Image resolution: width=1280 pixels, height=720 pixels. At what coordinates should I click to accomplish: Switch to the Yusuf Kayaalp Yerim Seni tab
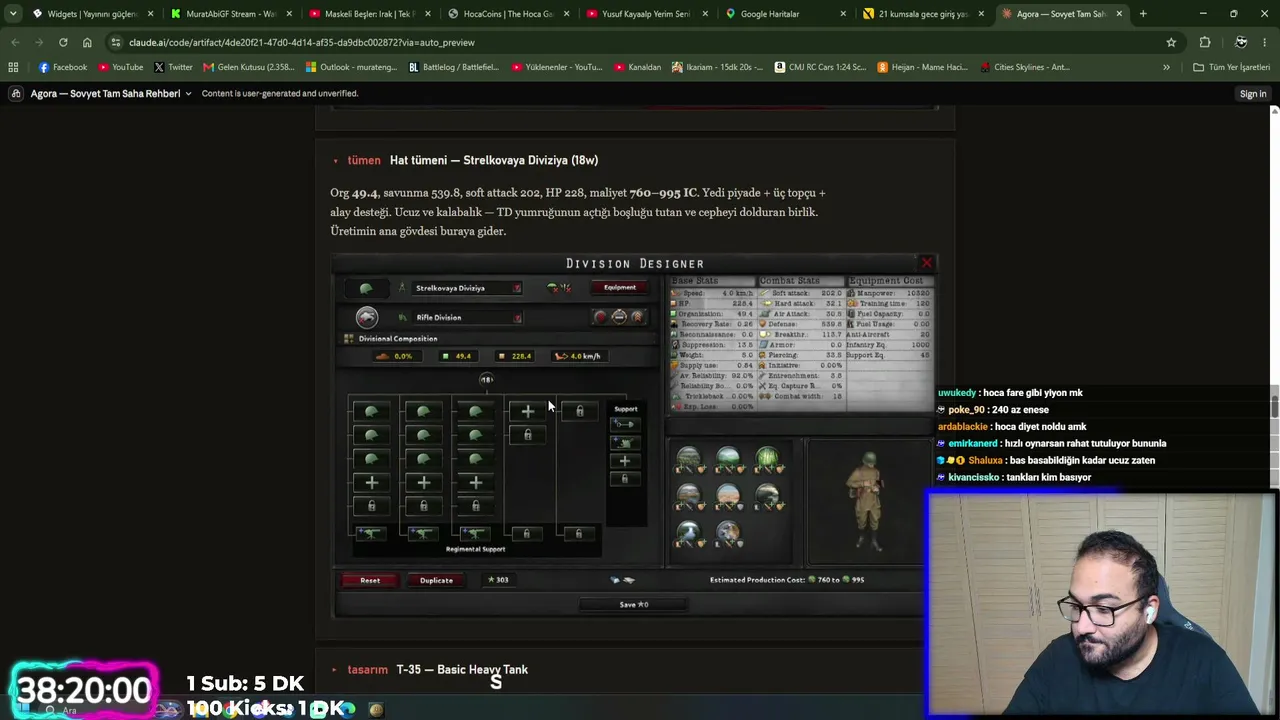(647, 14)
